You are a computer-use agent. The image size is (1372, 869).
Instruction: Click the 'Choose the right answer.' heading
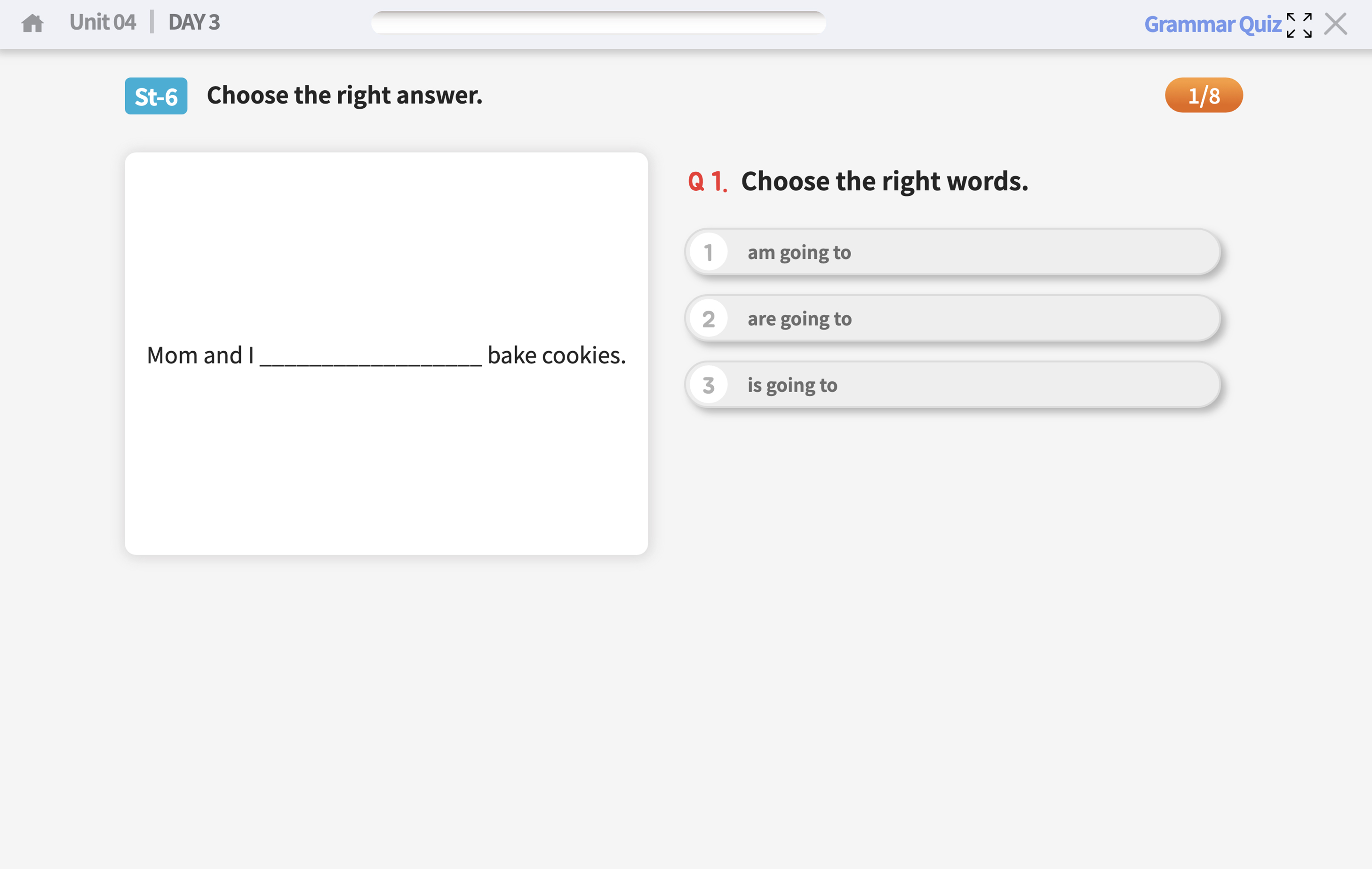coord(344,95)
